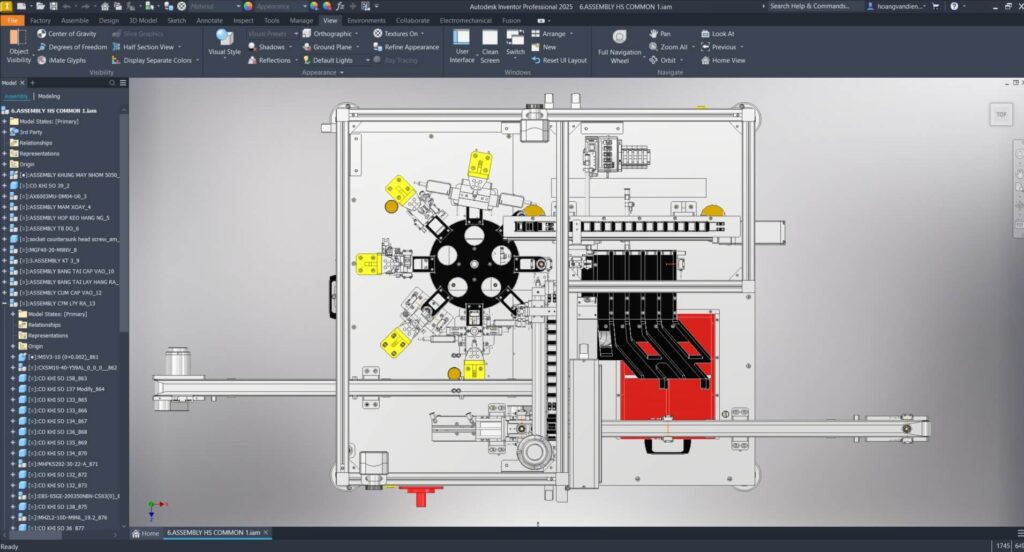Screen dimensions: 1024x552
Task: Click Switch windows button
Action: coord(515,42)
